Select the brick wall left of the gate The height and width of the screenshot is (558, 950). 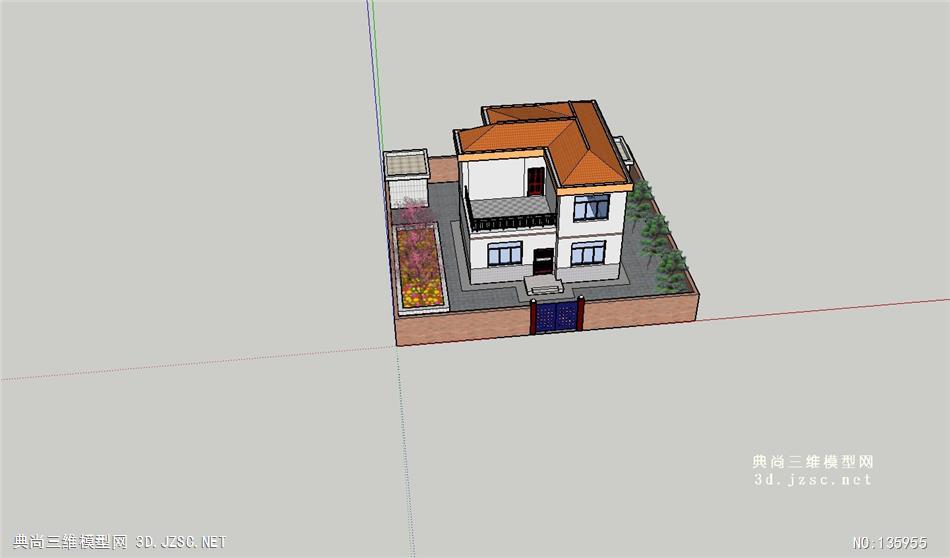coord(463,328)
